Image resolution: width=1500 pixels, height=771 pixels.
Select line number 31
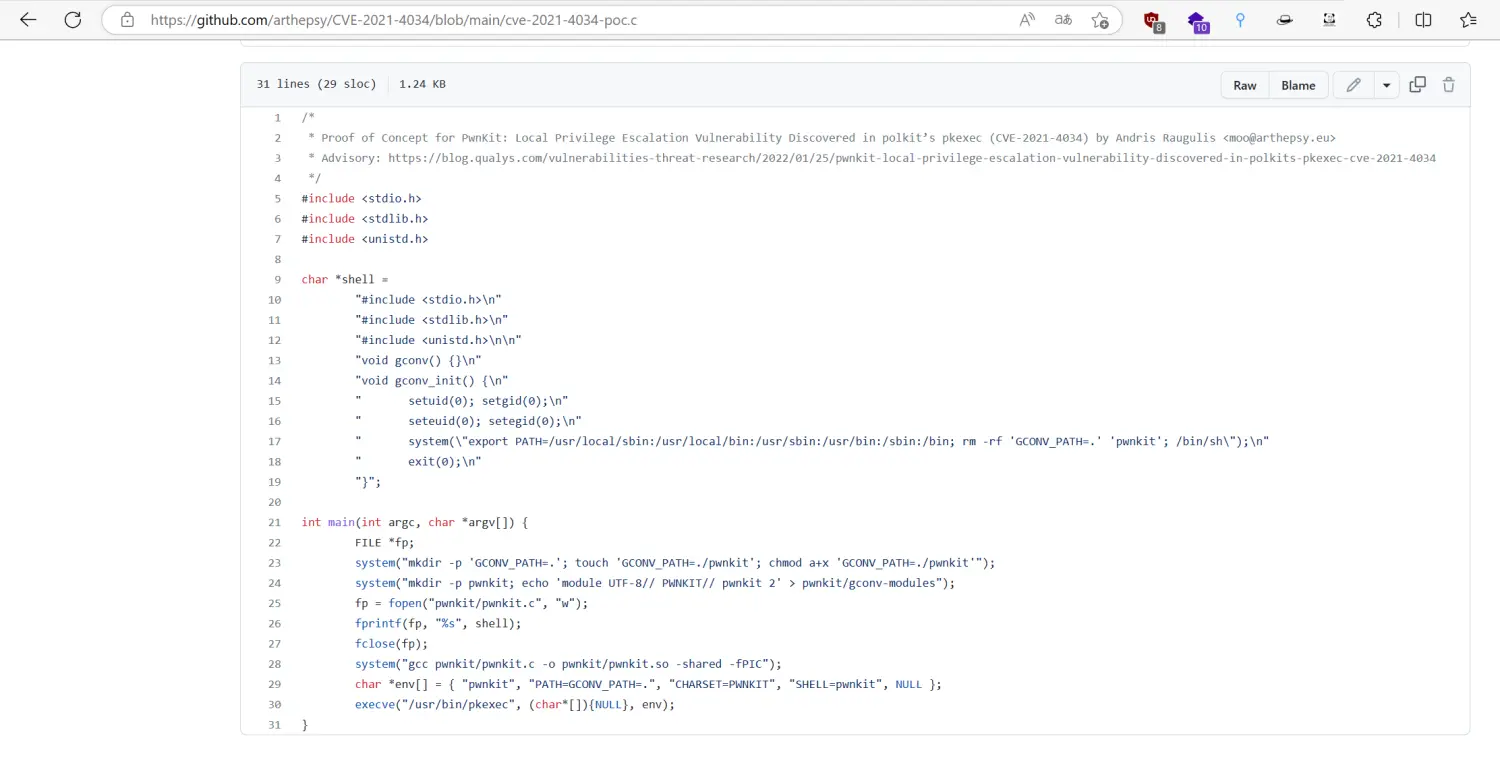(x=275, y=724)
